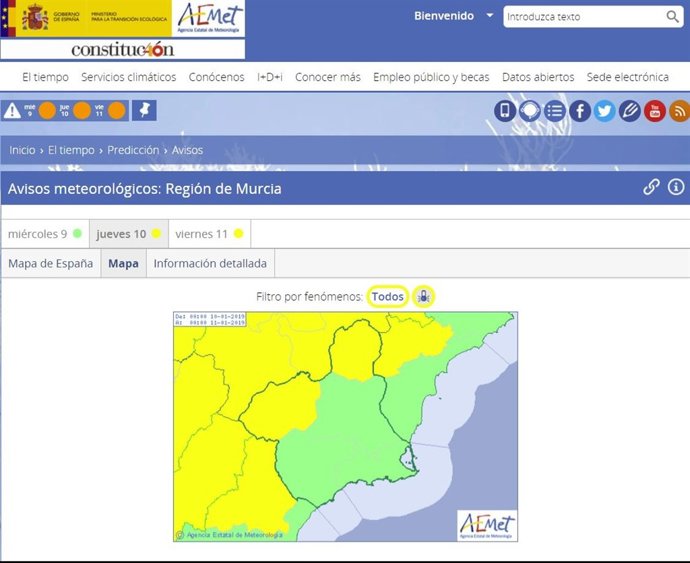Viewport: 690px width, 563px height.
Task: Click the round list icon
Action: point(555,110)
